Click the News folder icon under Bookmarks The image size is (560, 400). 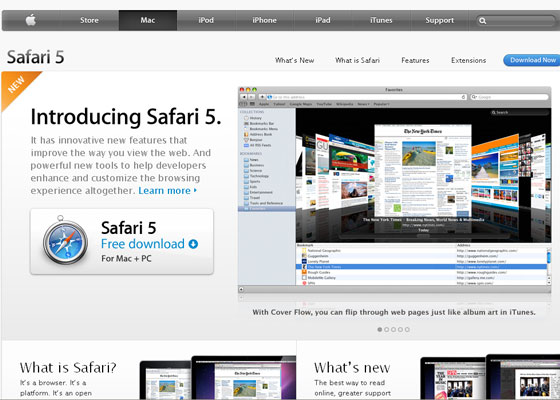[246, 160]
